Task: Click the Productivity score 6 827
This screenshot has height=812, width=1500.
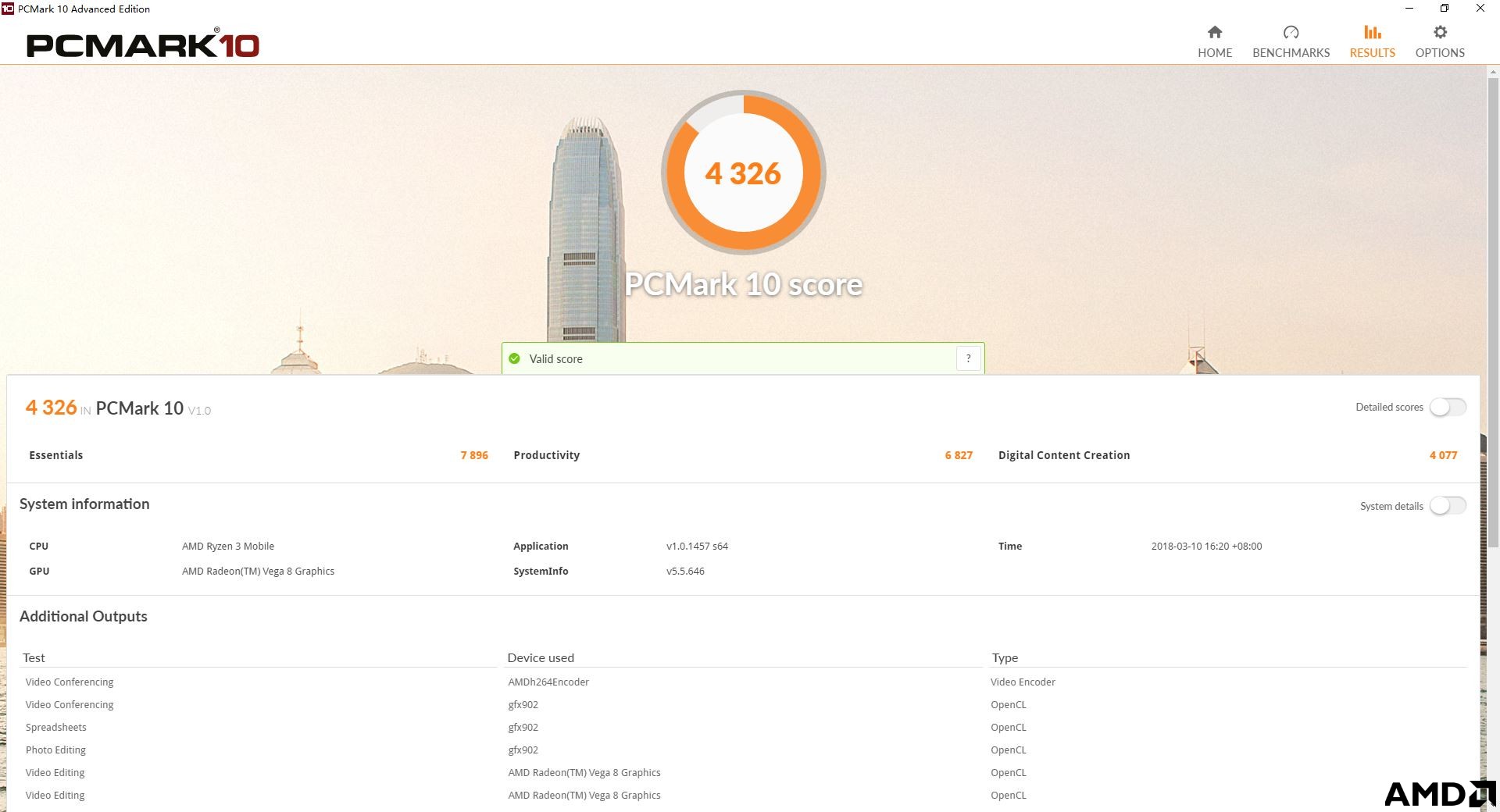Action: click(959, 455)
